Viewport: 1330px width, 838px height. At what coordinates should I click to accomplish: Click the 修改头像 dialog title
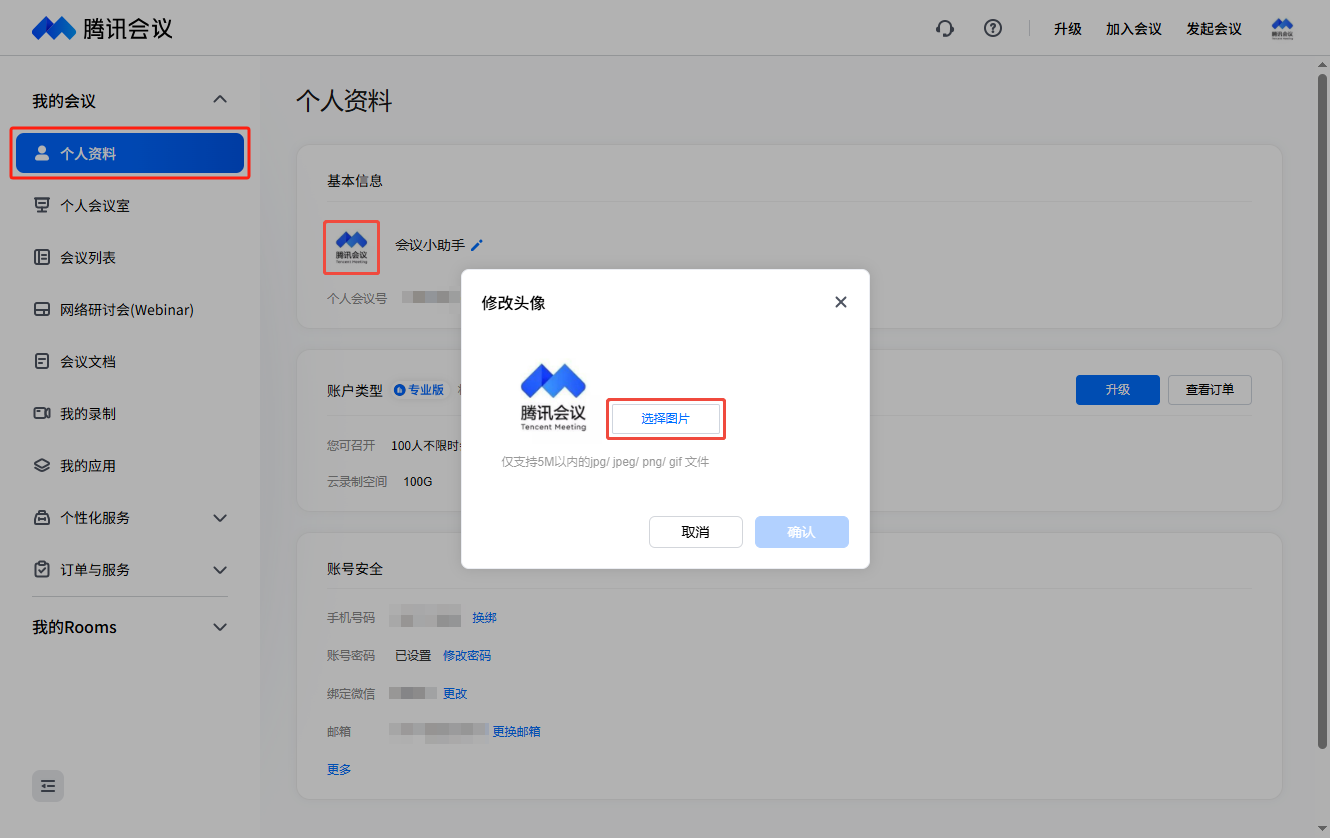click(x=514, y=303)
